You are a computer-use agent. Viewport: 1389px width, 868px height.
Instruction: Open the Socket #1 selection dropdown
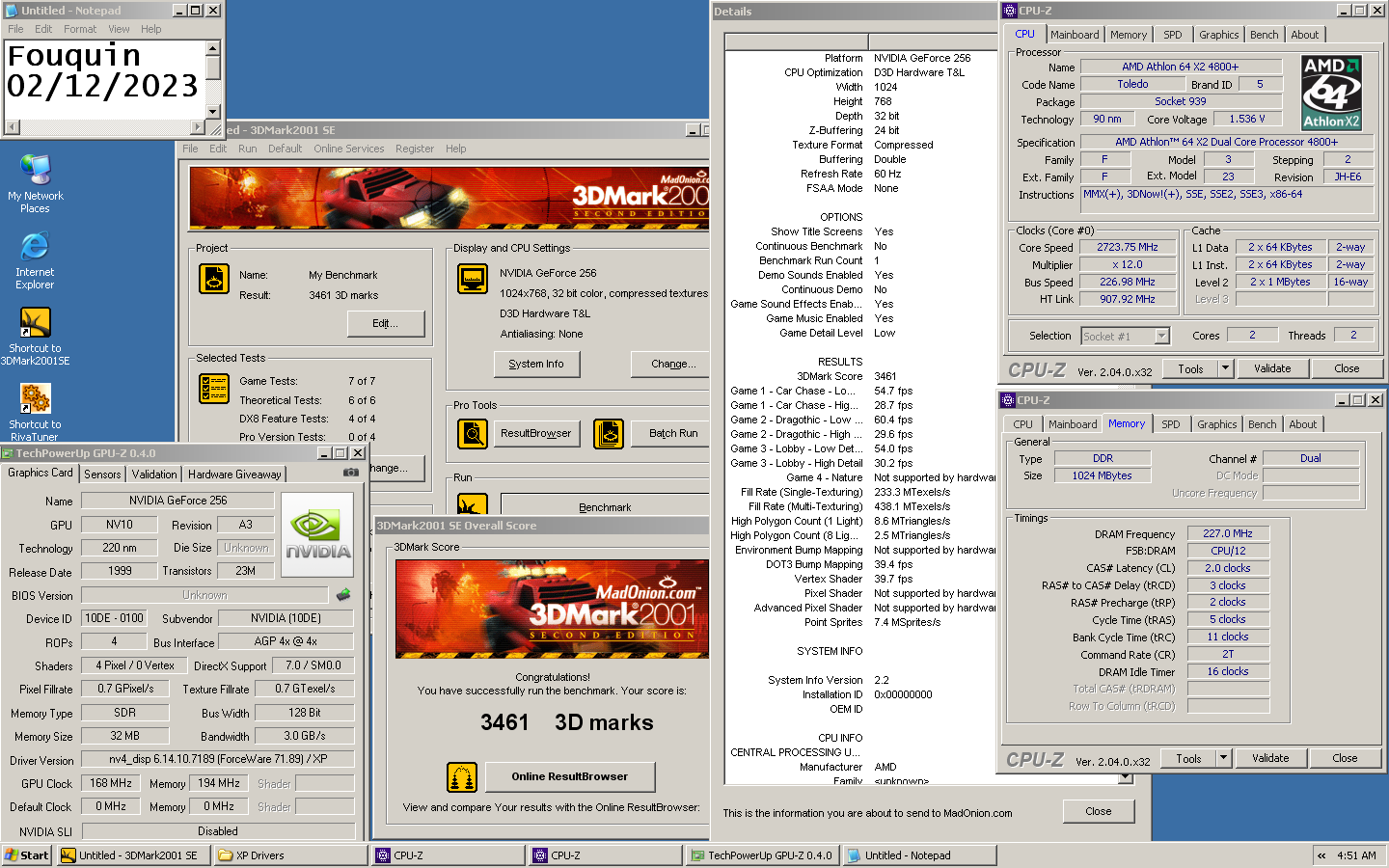click(x=1161, y=336)
